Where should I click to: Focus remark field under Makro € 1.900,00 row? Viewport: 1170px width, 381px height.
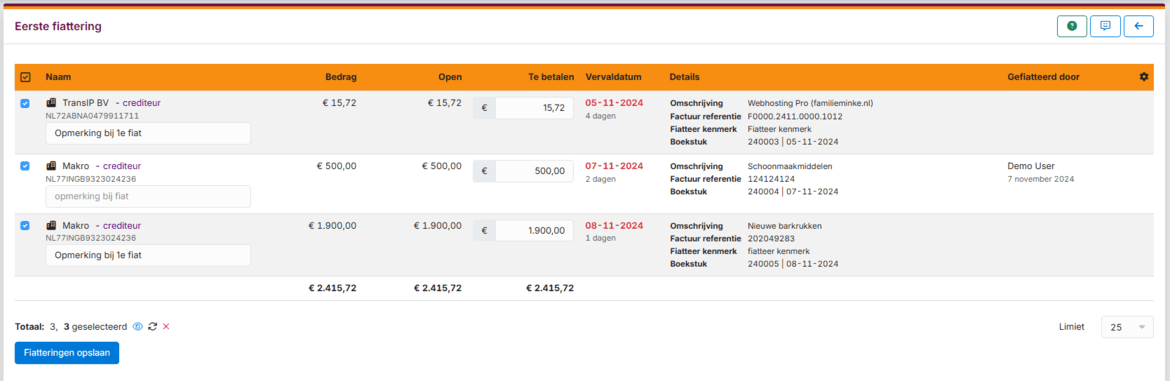tap(148, 255)
